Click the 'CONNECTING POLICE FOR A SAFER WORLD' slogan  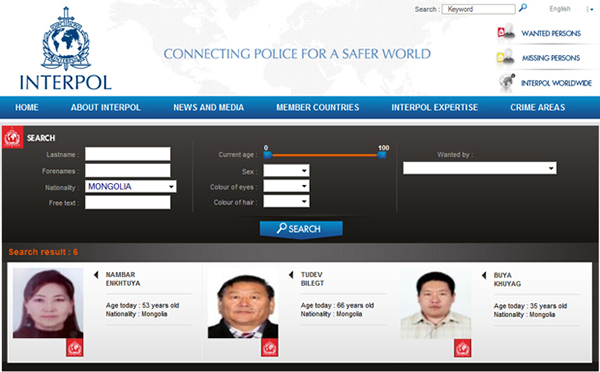(x=297, y=54)
